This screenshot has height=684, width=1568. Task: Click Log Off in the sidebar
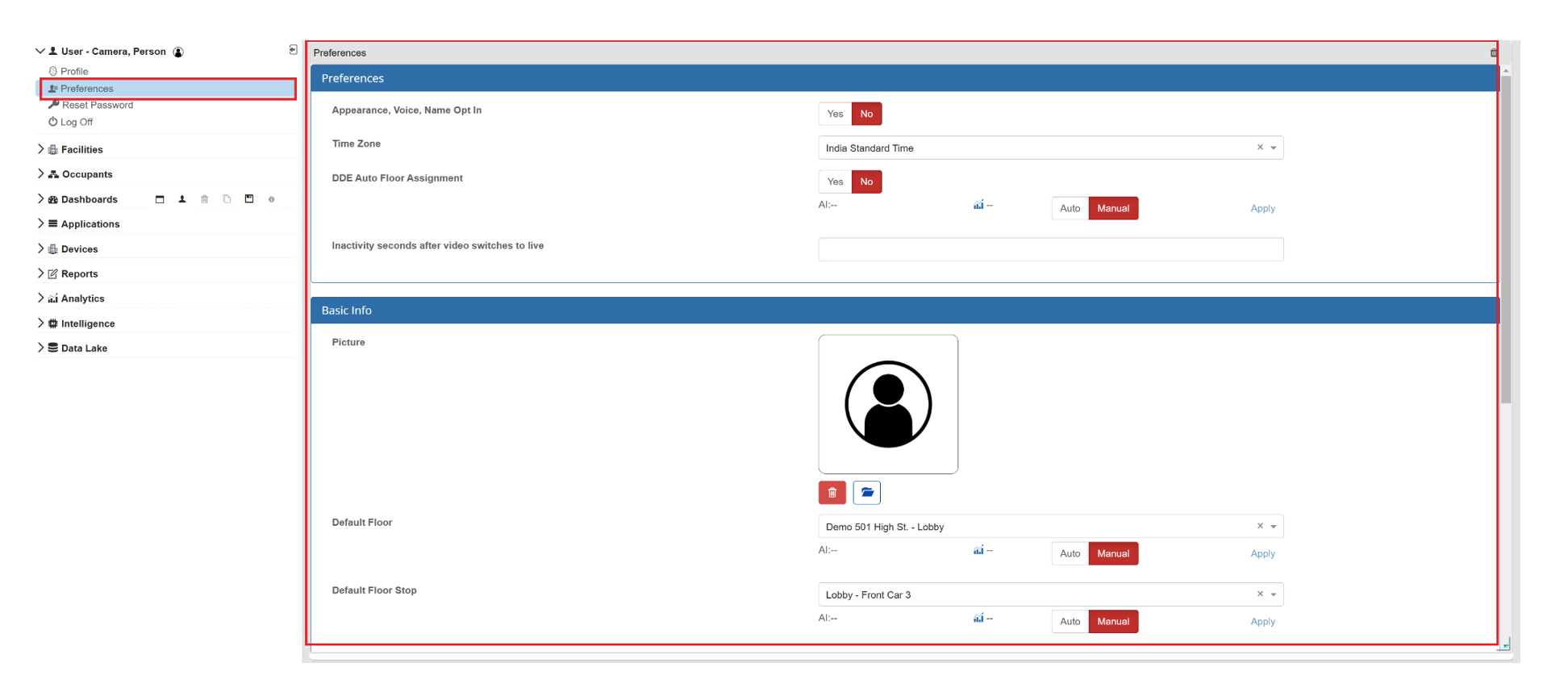77,122
